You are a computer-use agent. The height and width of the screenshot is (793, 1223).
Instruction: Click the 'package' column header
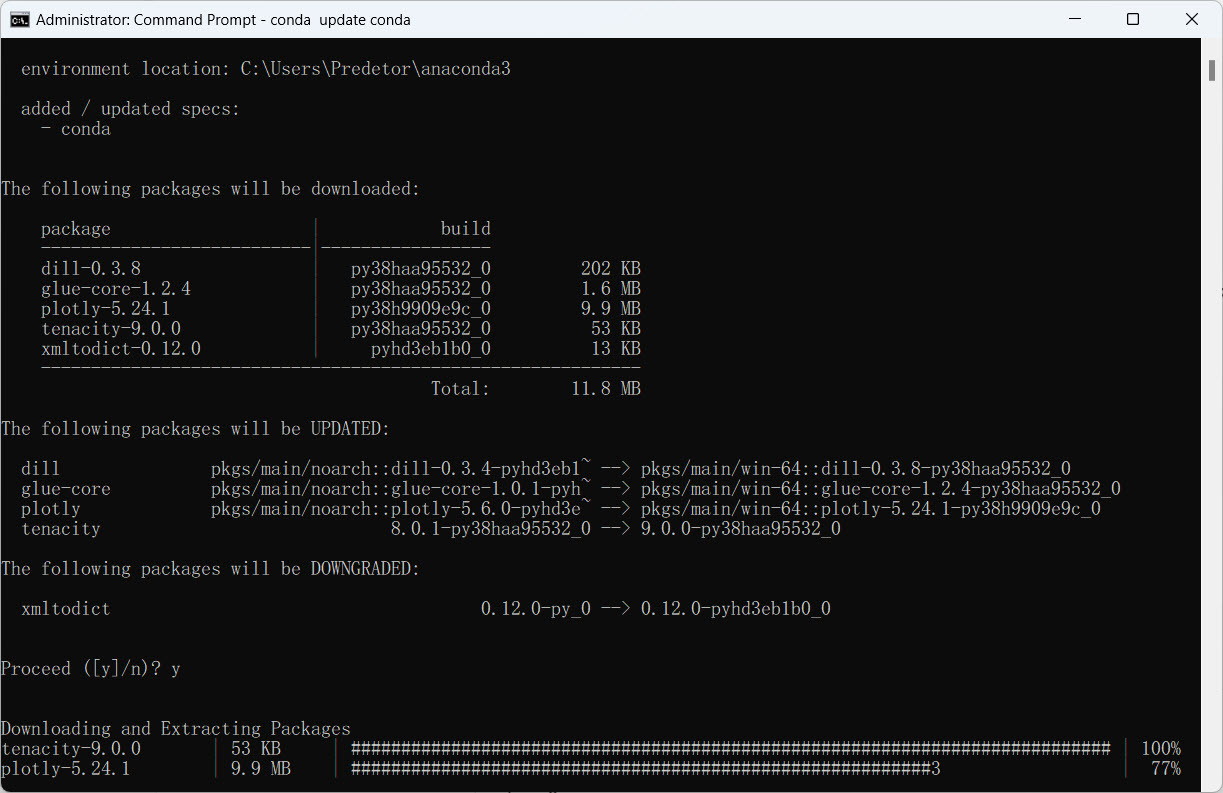tap(76, 229)
